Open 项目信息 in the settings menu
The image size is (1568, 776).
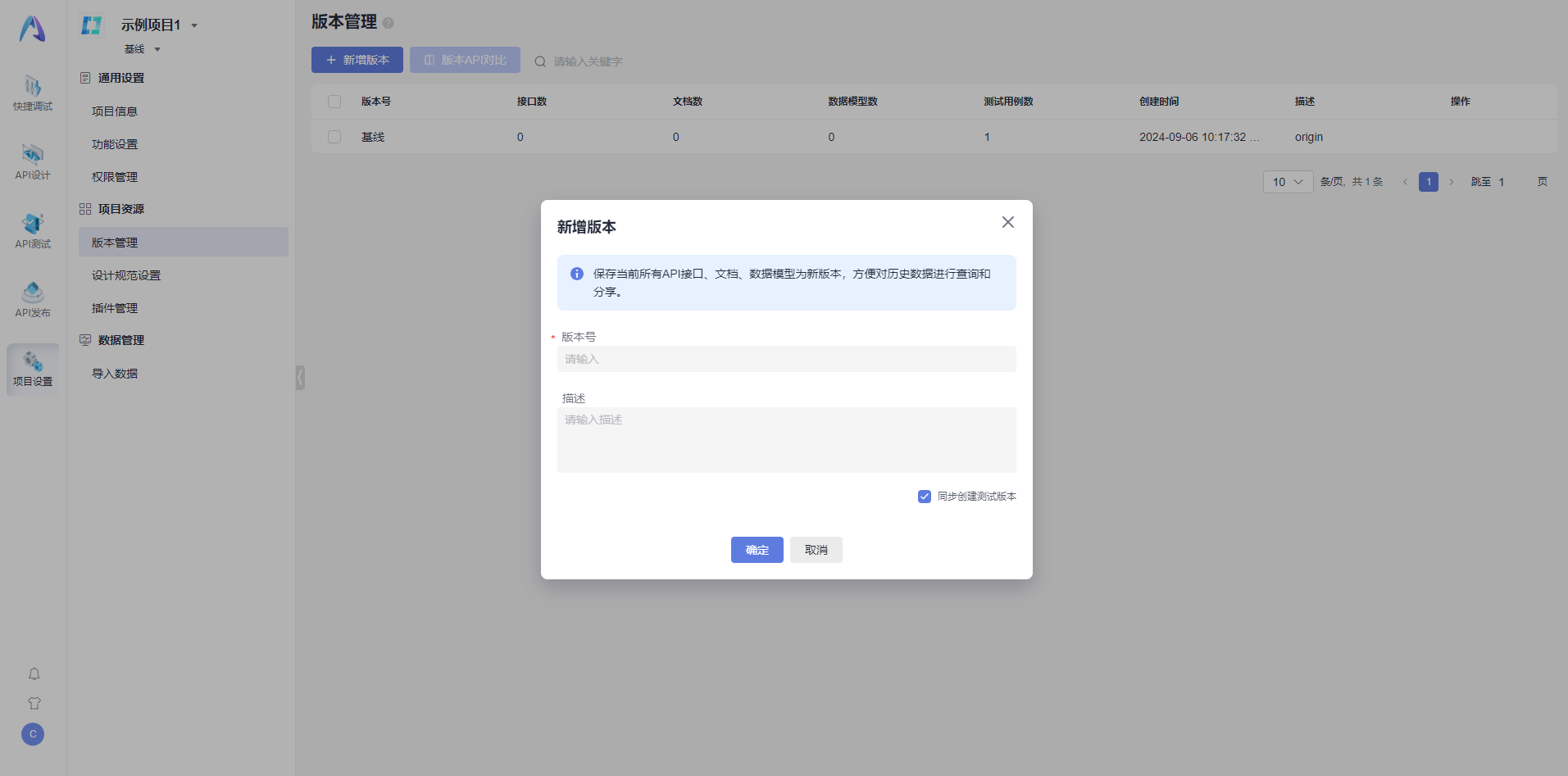click(x=184, y=111)
